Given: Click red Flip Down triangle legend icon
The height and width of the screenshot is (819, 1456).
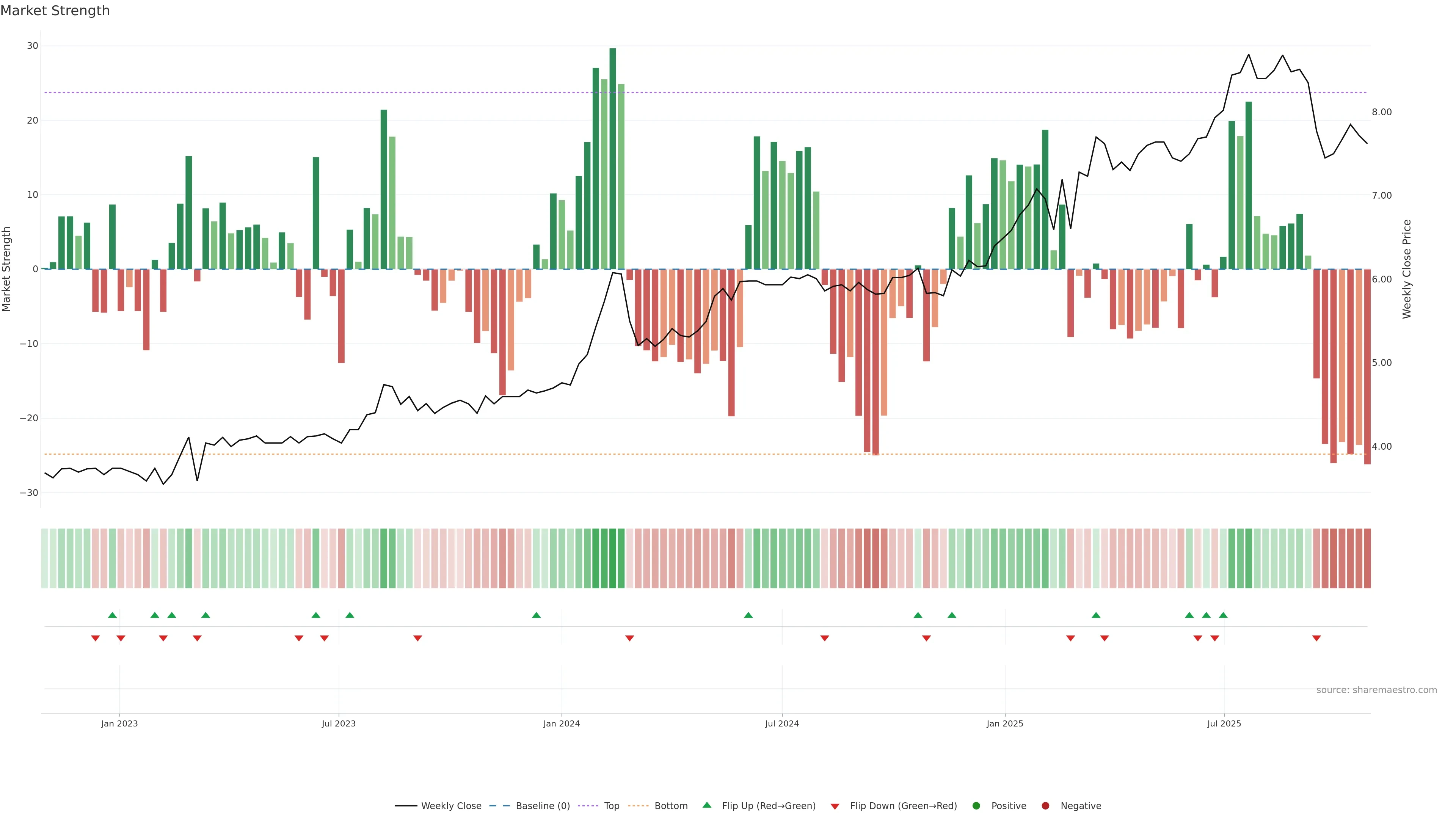Looking at the screenshot, I should point(835,806).
